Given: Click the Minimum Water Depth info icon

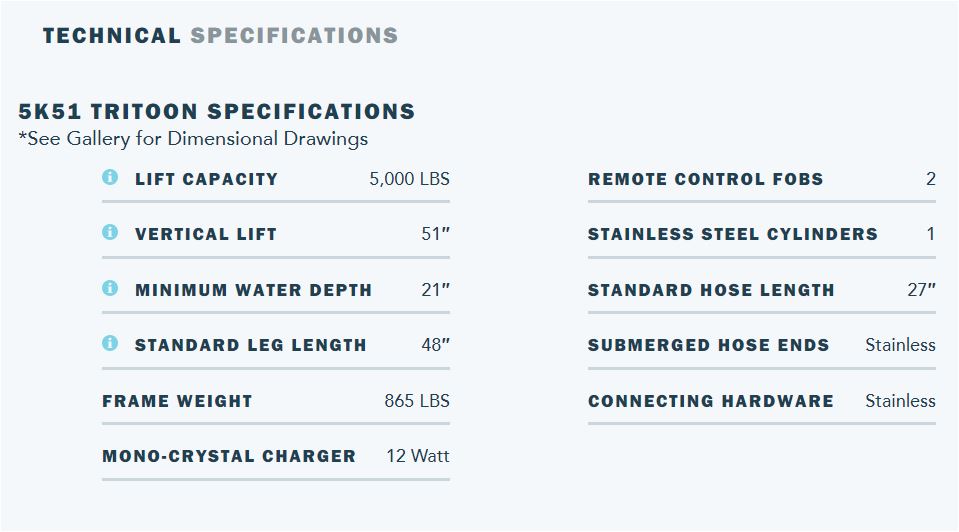Looking at the screenshot, I should (x=110, y=289).
